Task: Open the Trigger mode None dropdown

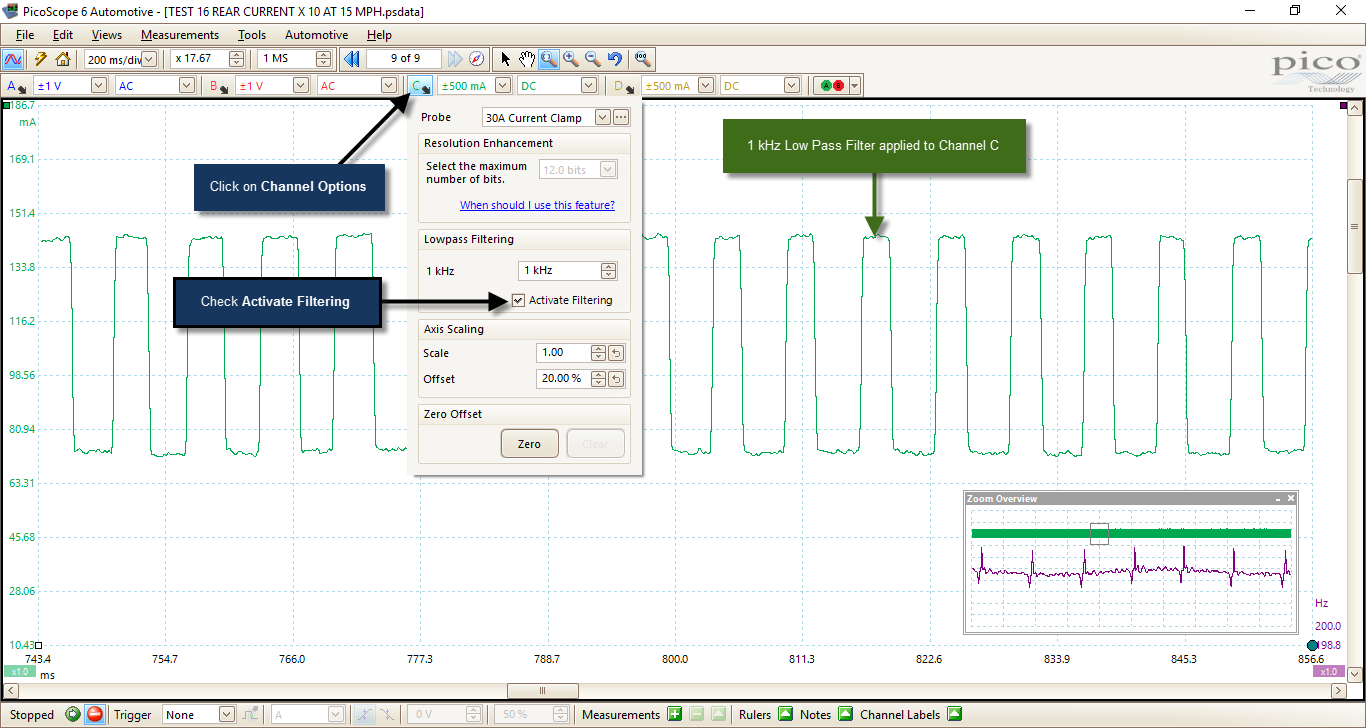Action: click(x=226, y=714)
